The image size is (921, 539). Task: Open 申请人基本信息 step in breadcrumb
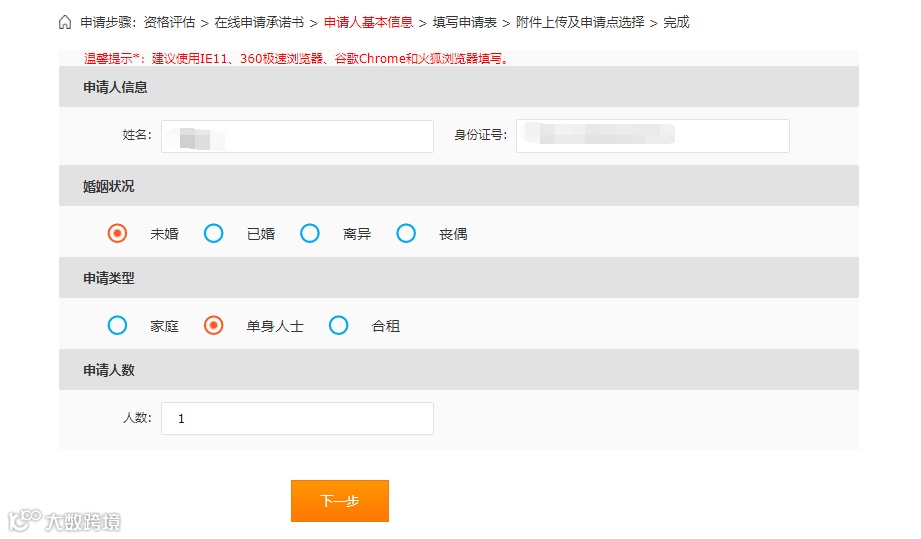[x=368, y=22]
